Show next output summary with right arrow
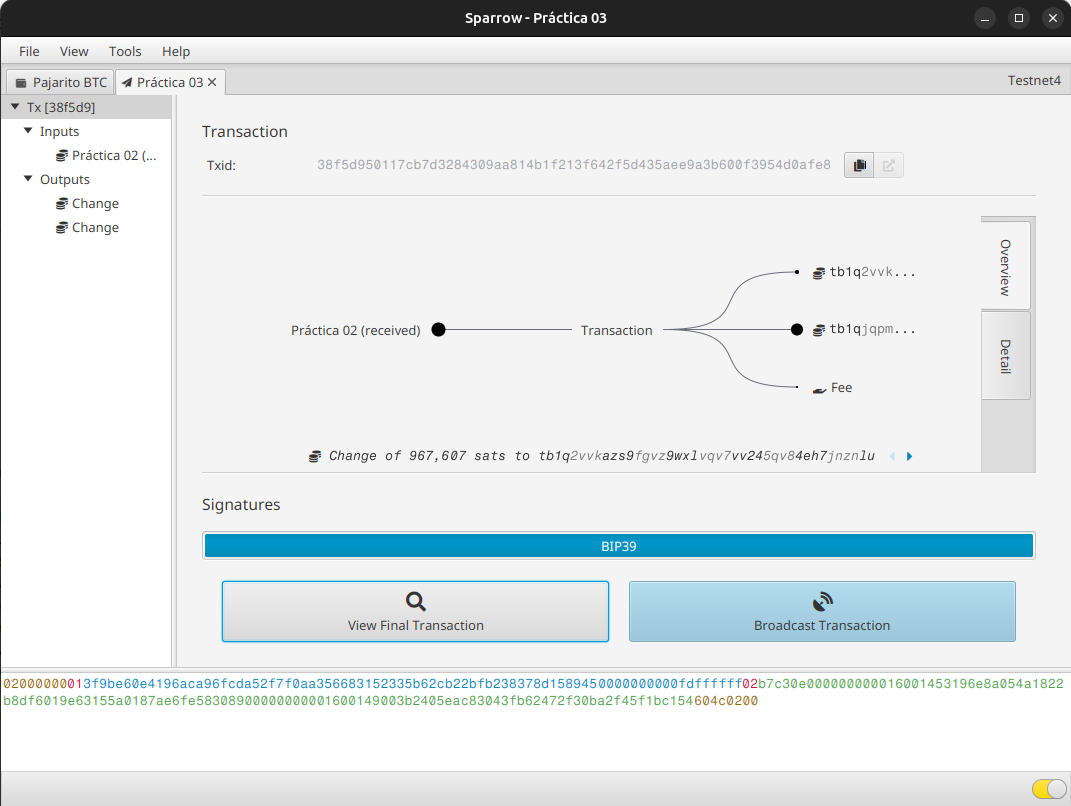 click(x=909, y=456)
